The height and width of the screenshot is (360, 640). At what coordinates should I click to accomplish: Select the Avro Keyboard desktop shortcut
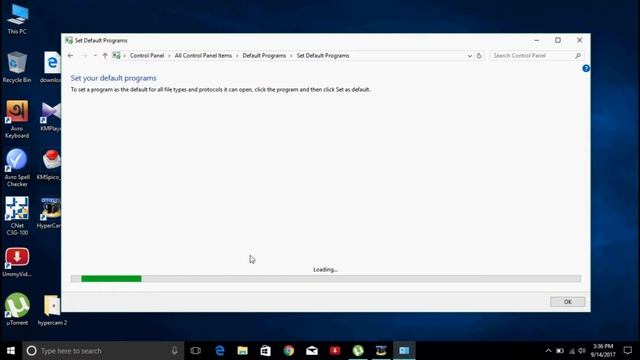click(17, 119)
